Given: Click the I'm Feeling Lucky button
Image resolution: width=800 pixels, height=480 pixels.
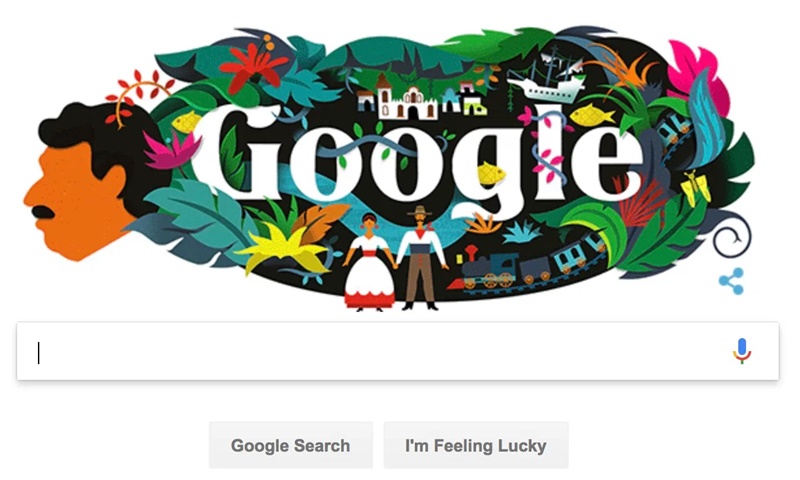Looking at the screenshot, I should (476, 445).
